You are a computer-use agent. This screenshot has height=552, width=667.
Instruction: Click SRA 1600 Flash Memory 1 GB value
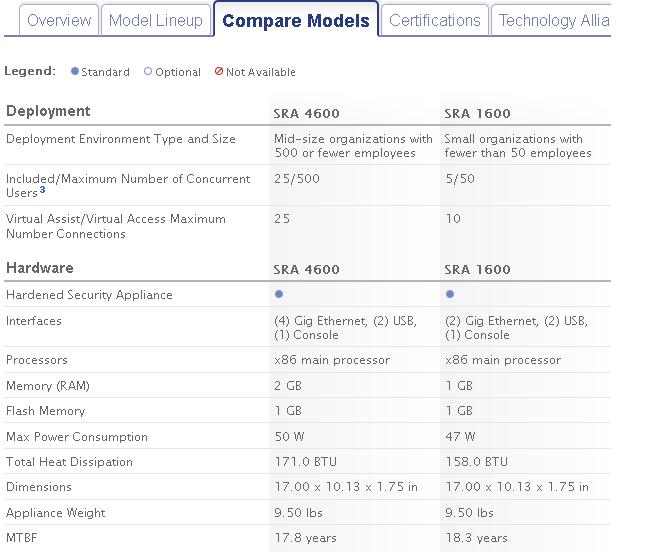point(459,411)
